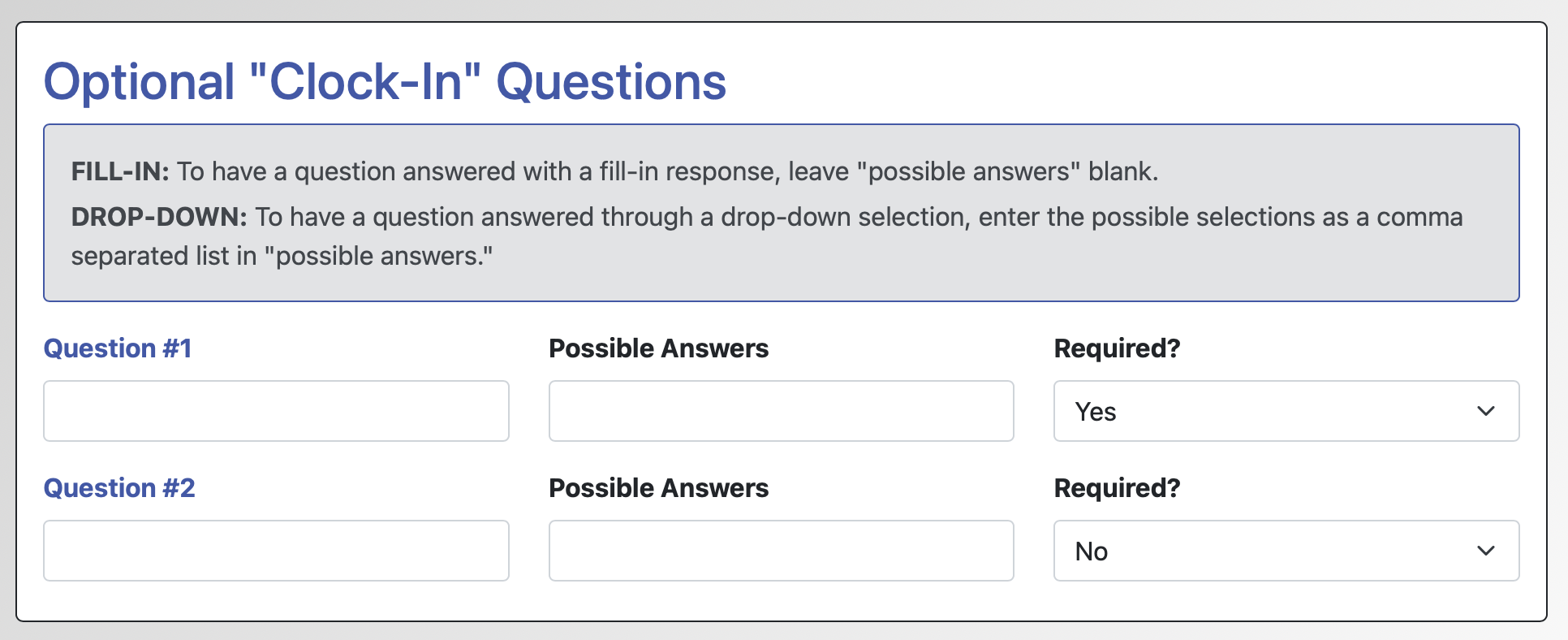Focus Possible Answers field for Question #1

[x=781, y=411]
